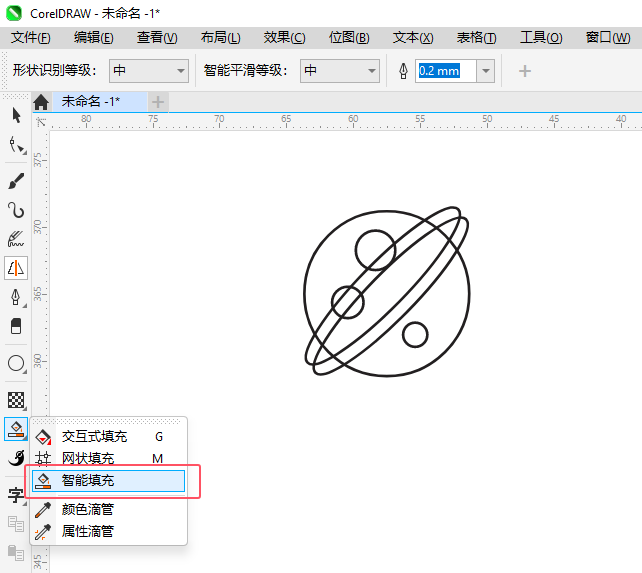Choose 交互式填充 from flyout

(x=109, y=437)
